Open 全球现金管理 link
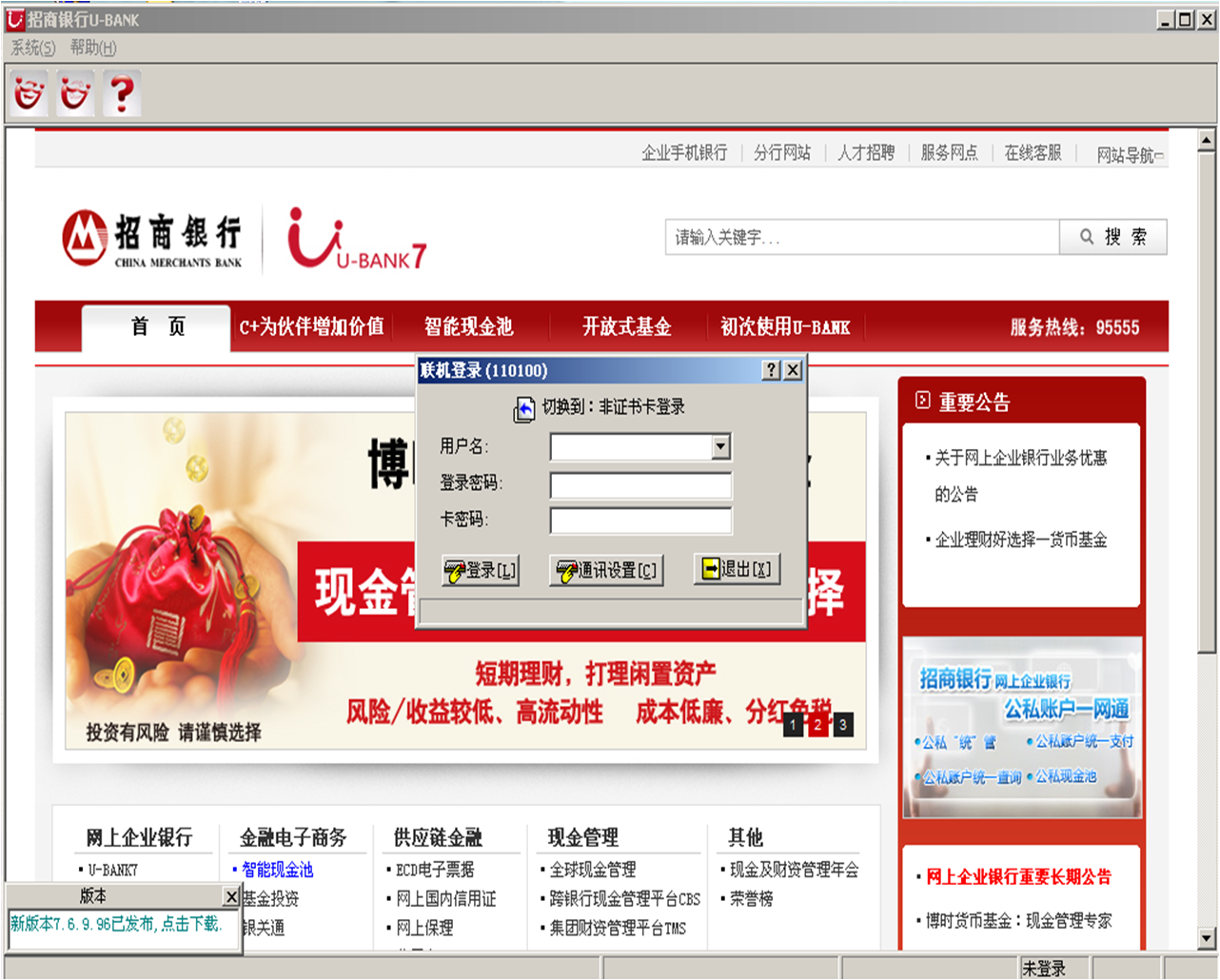Image resolution: width=1220 pixels, height=980 pixels. coord(593,870)
